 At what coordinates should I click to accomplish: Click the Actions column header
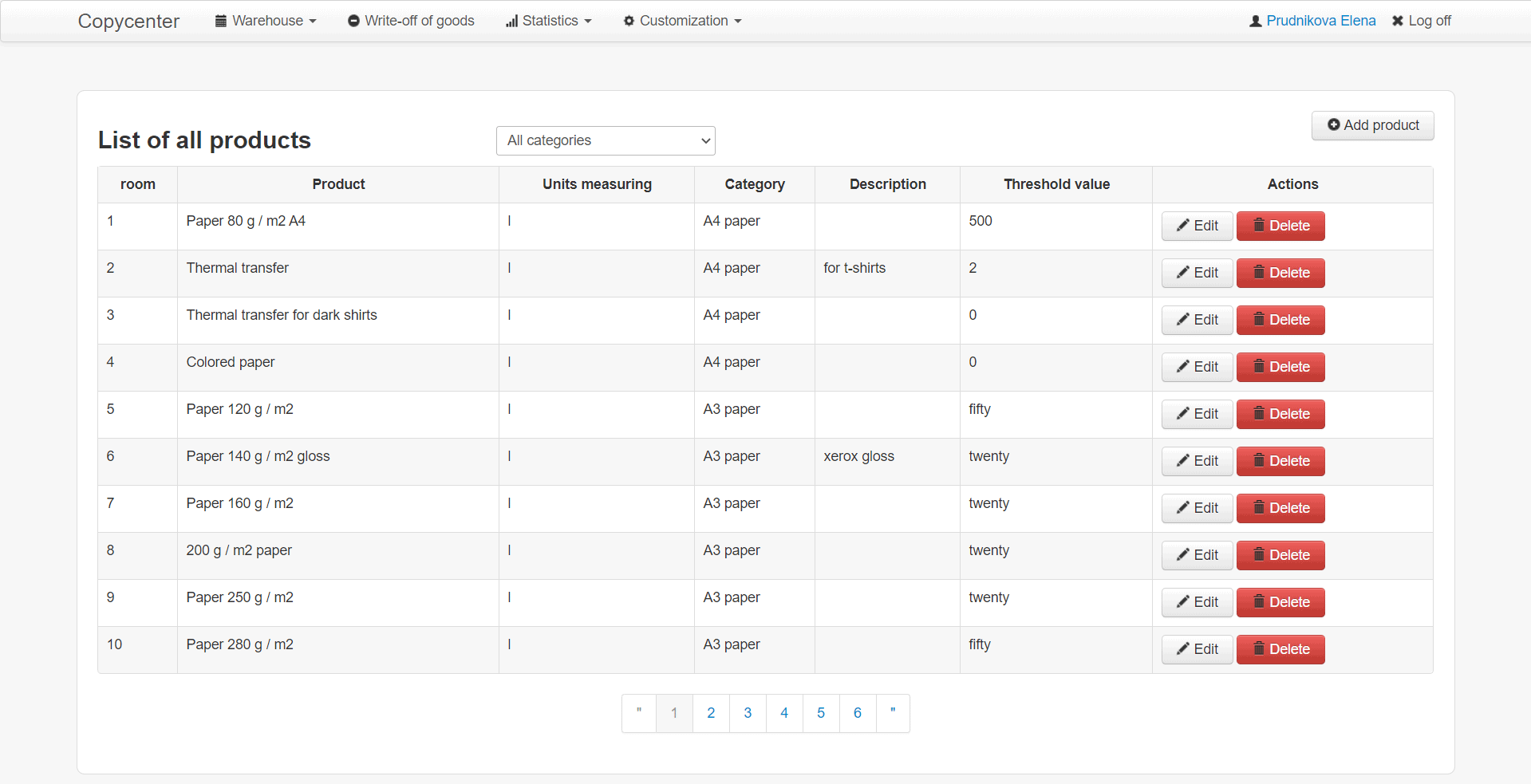click(1292, 184)
